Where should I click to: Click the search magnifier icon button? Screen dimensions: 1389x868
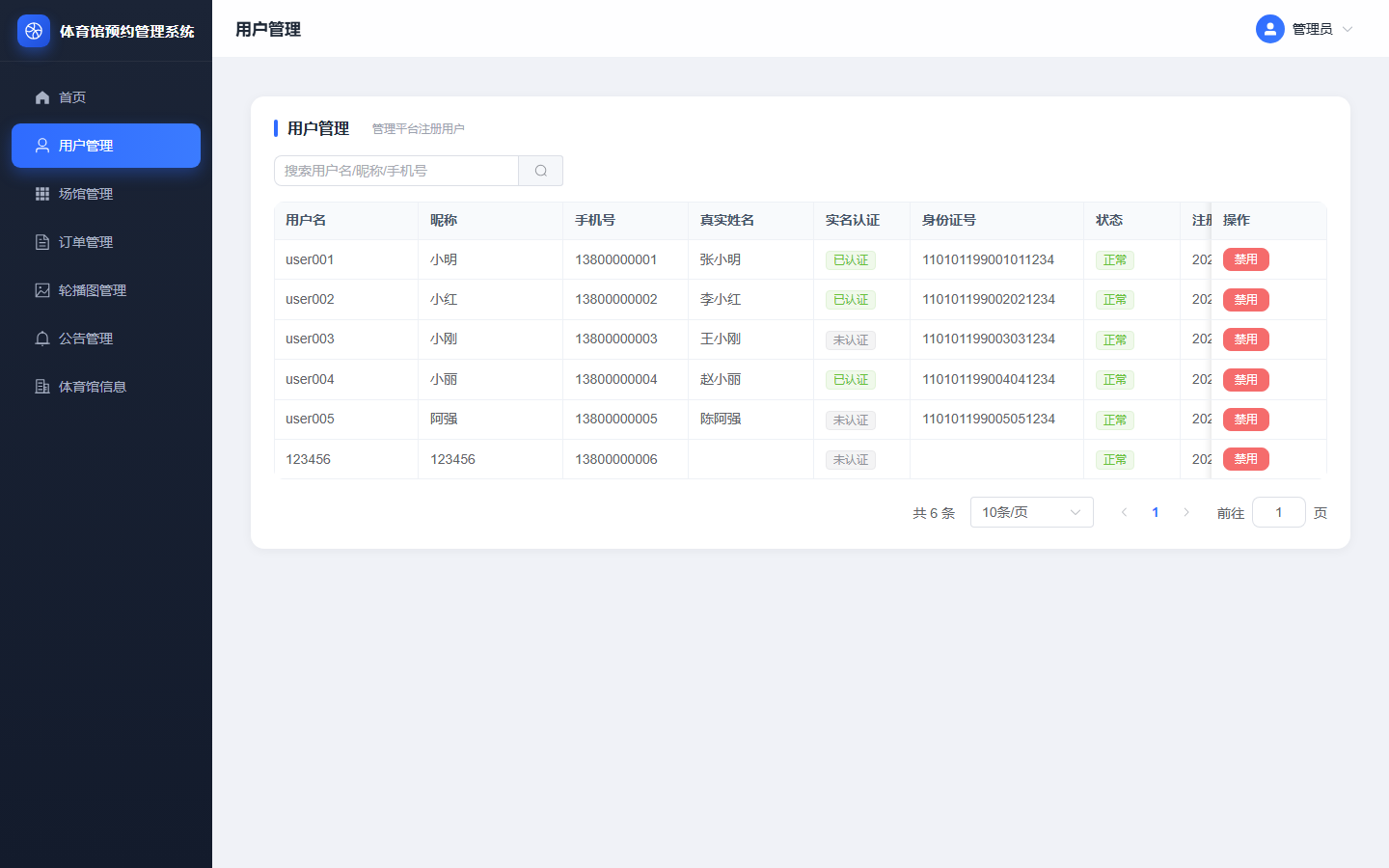[541, 171]
